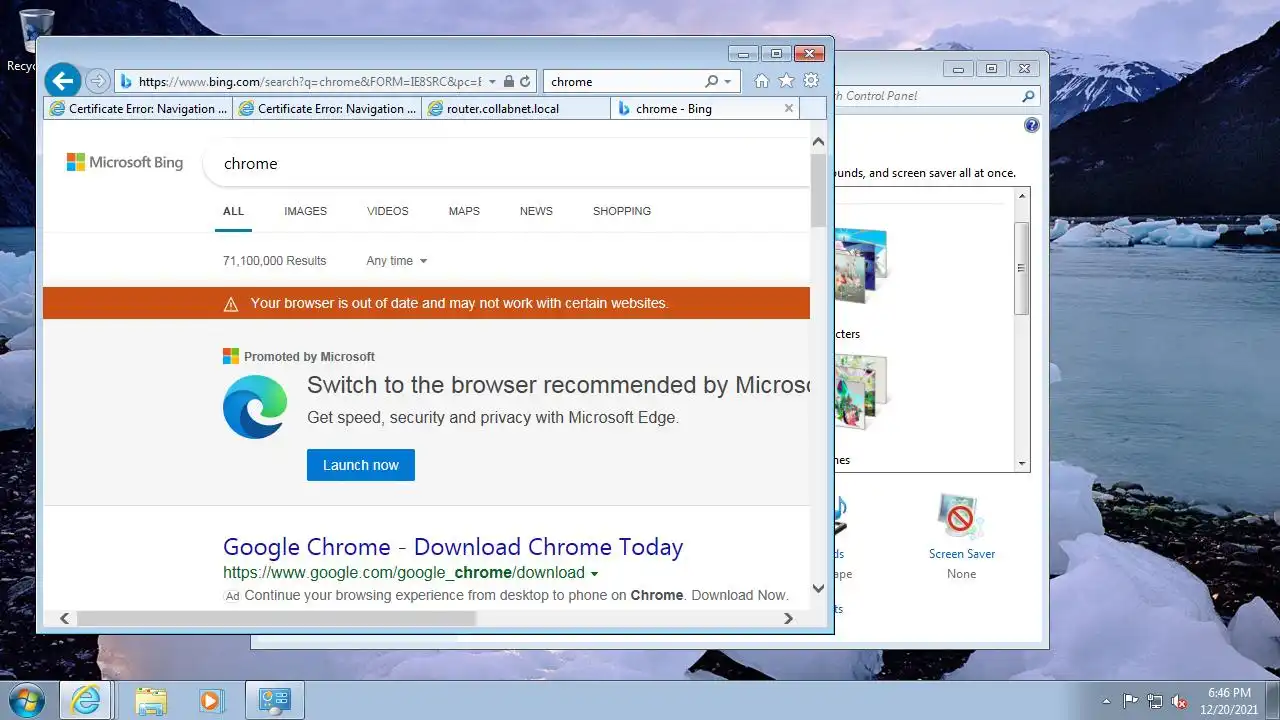The height and width of the screenshot is (720, 1280).
Task: Switch to NEWS results
Action: 536,211
